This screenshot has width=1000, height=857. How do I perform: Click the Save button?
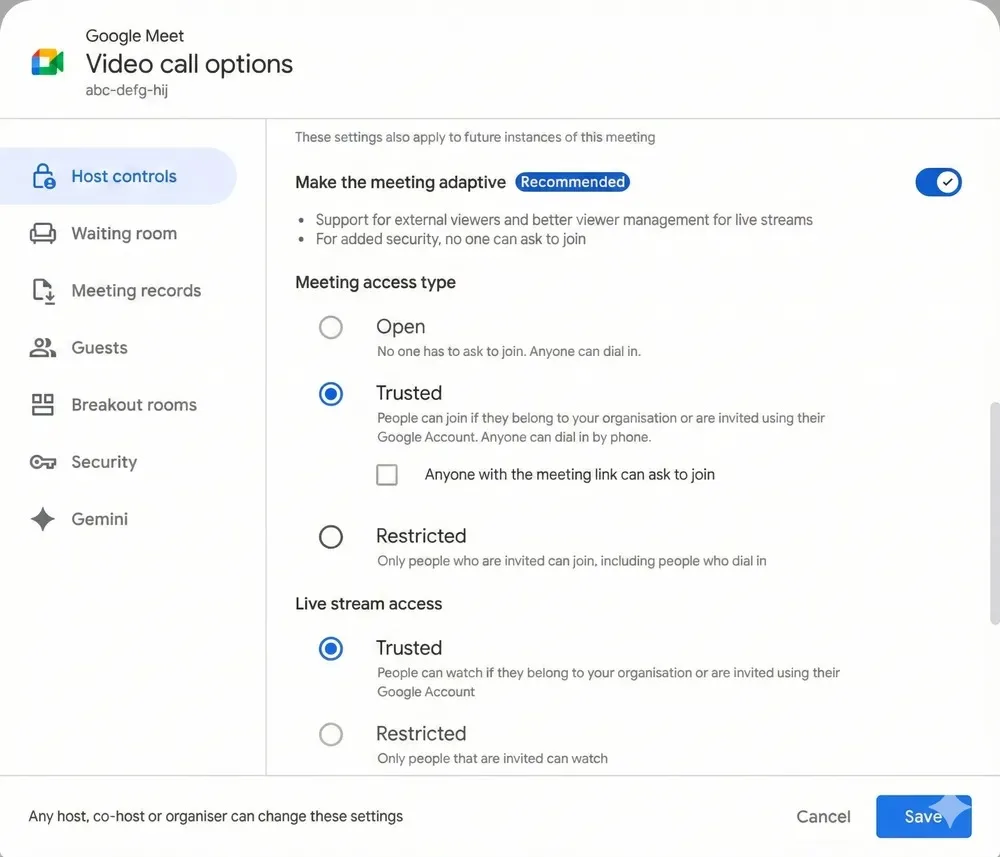921,816
